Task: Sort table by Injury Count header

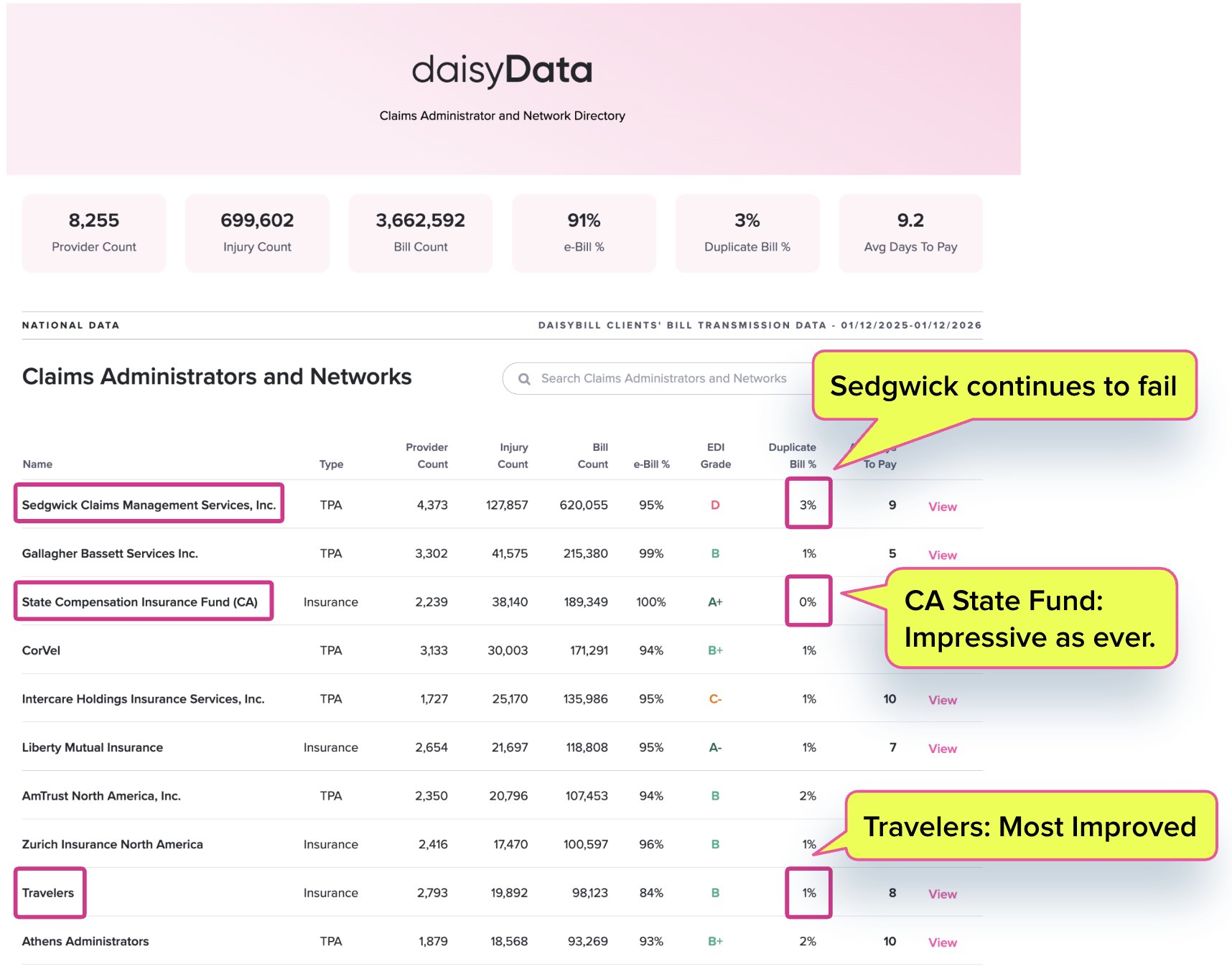Action: click(x=513, y=456)
